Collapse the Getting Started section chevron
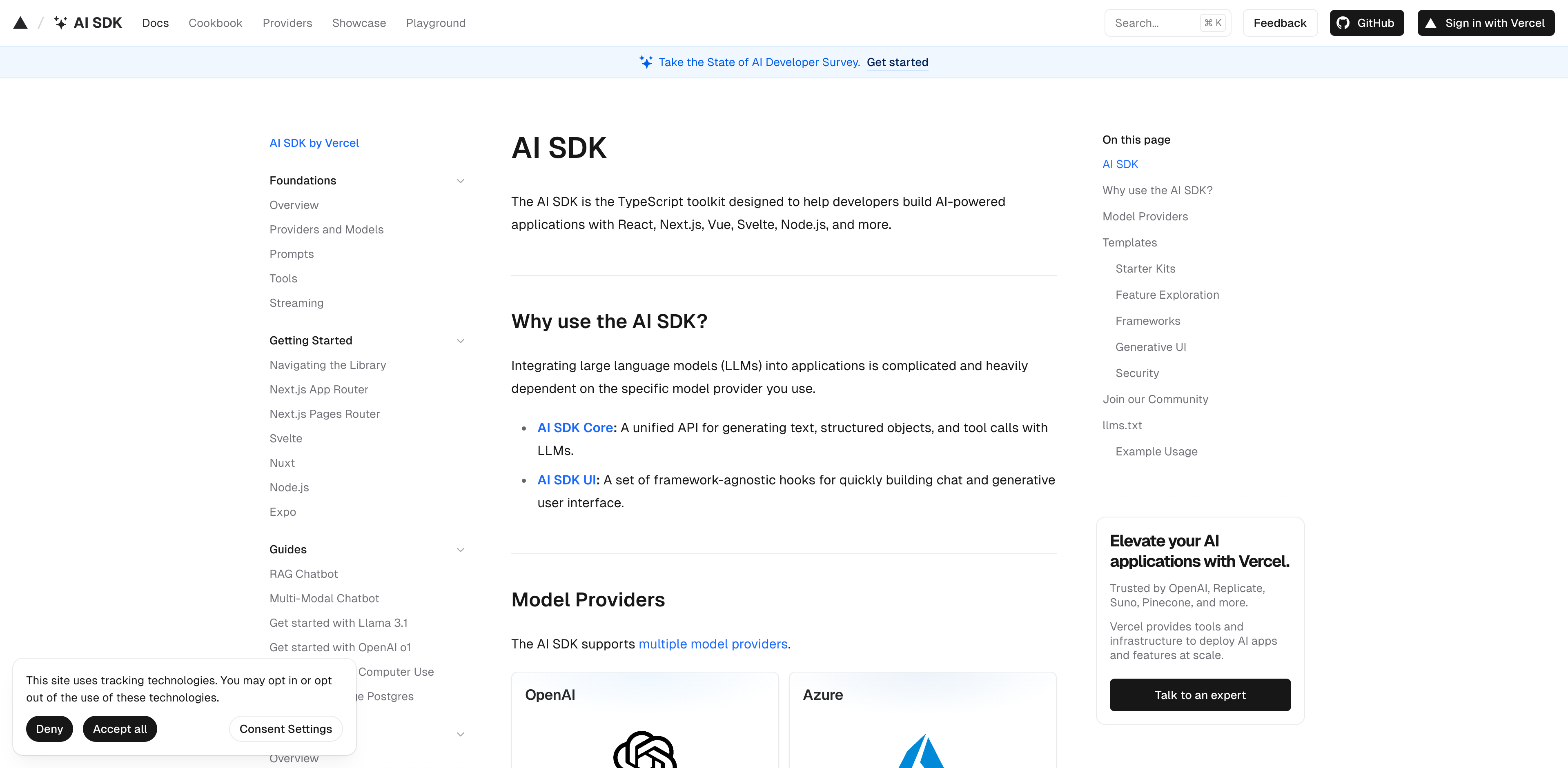1568x768 pixels. [460, 340]
